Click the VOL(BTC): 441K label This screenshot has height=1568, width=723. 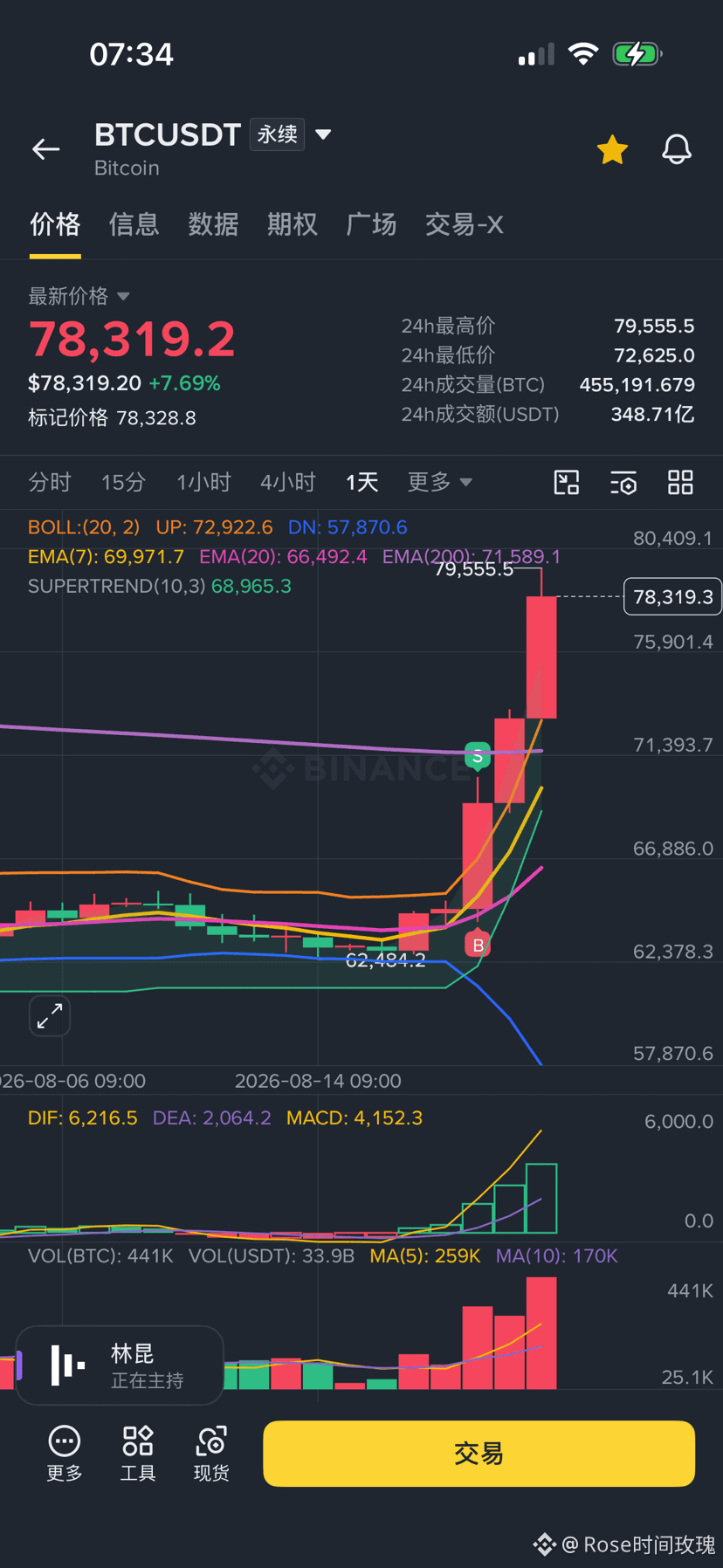click(100, 1255)
